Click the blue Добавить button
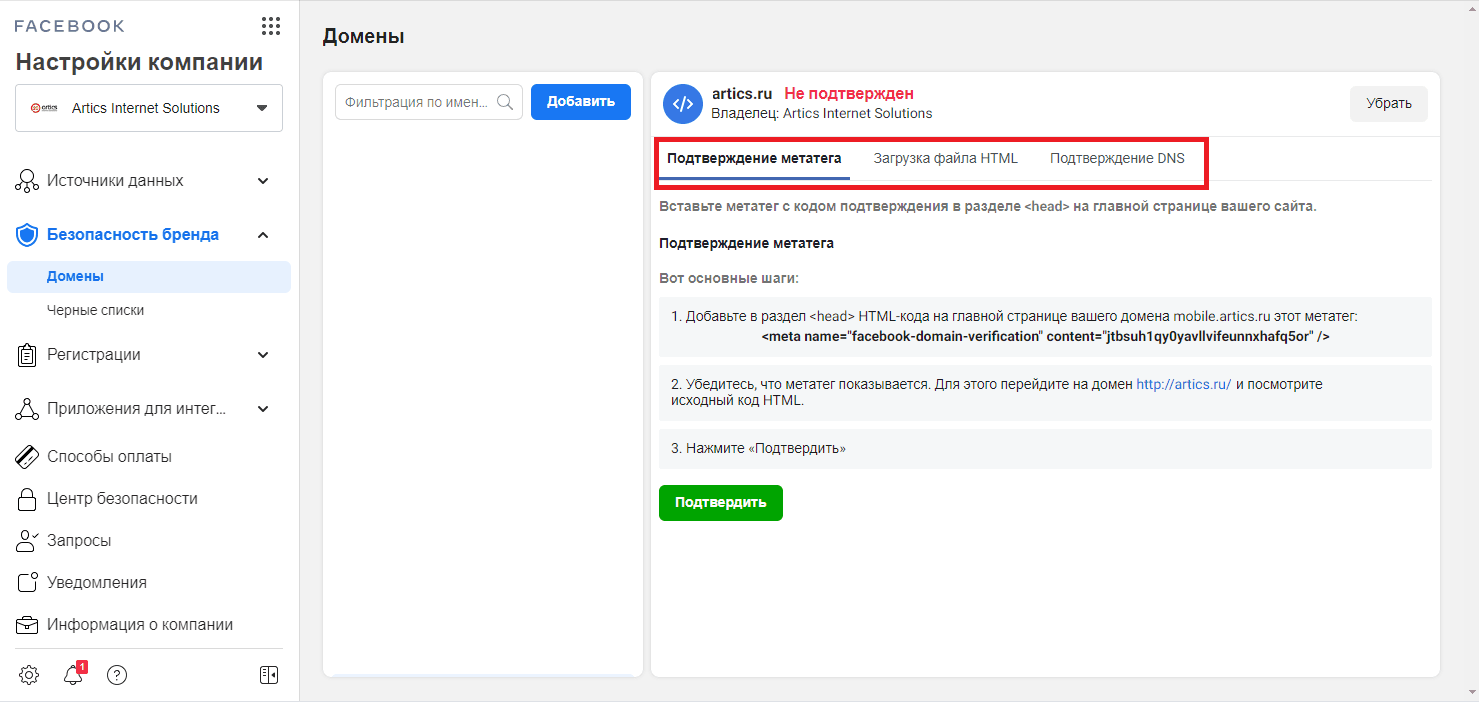Screen dimensions: 1479x702 (581, 102)
